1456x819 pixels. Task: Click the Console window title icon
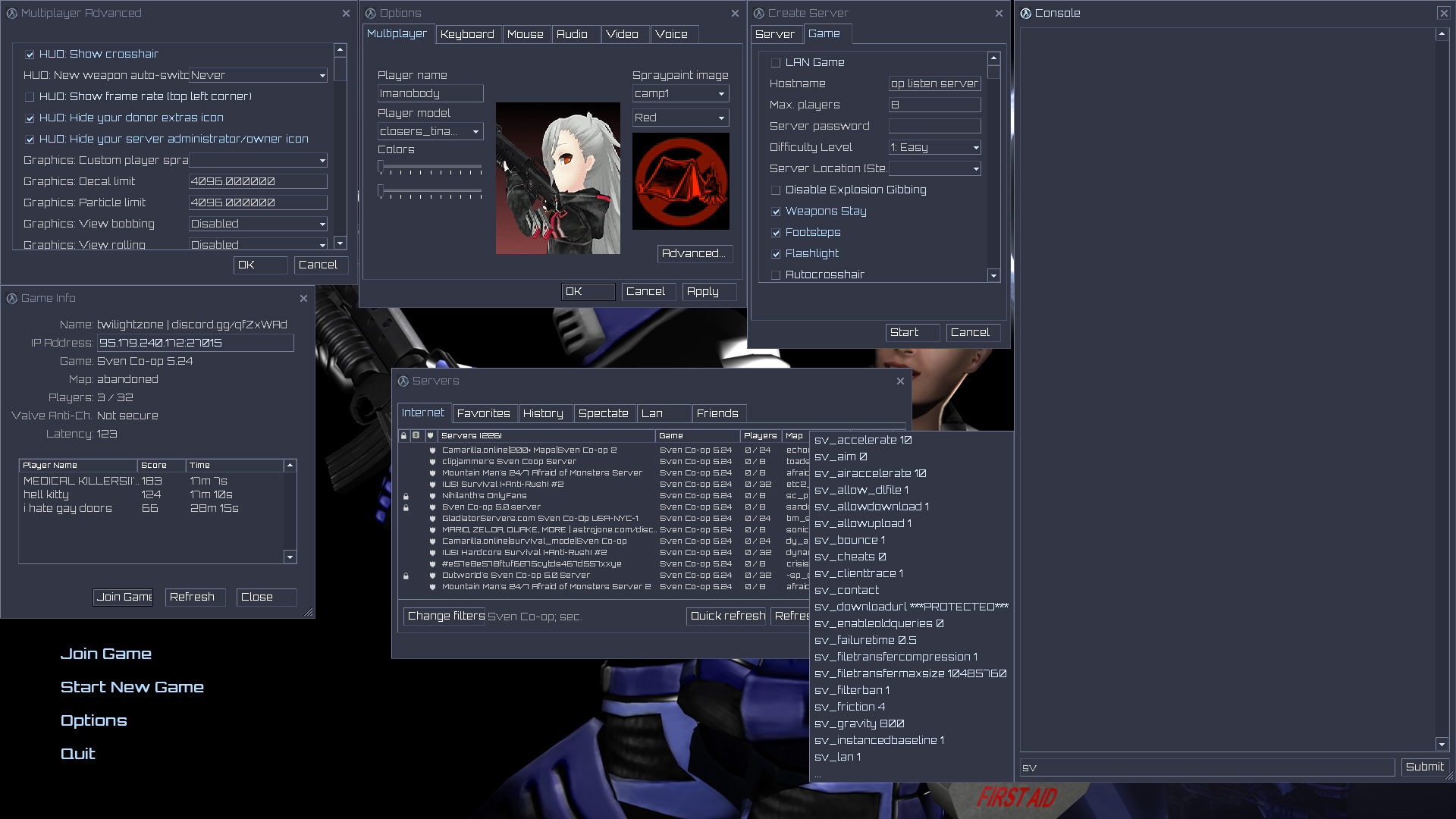click(1026, 14)
